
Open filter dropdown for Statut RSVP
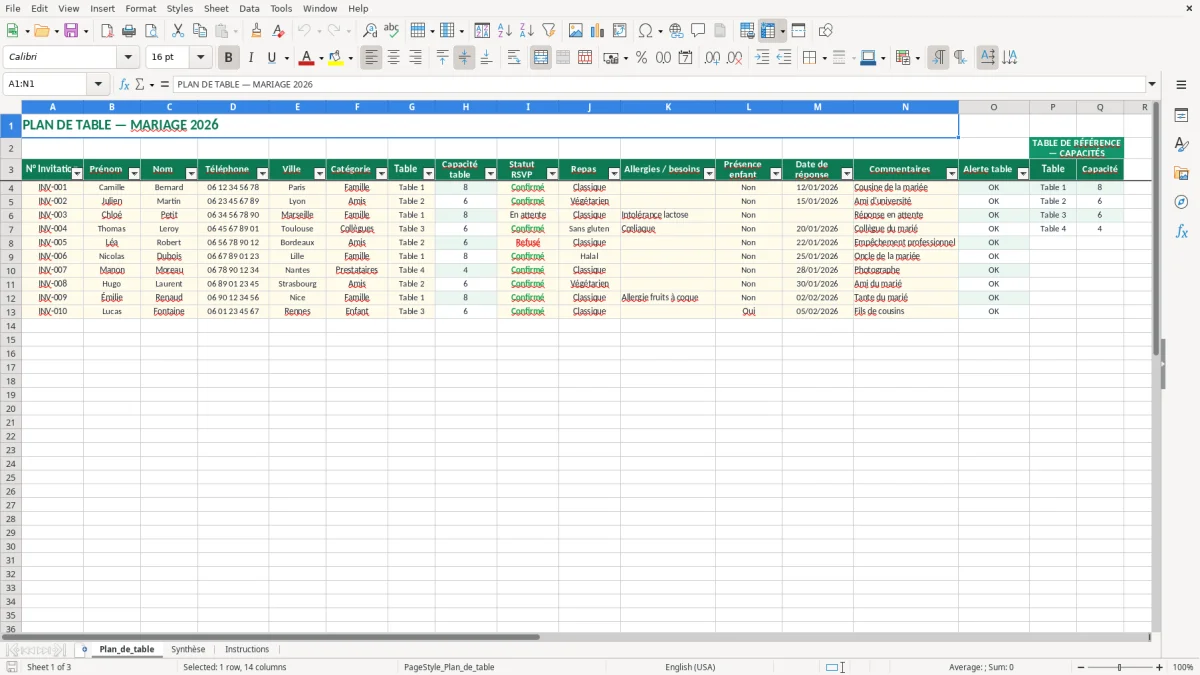click(x=552, y=174)
